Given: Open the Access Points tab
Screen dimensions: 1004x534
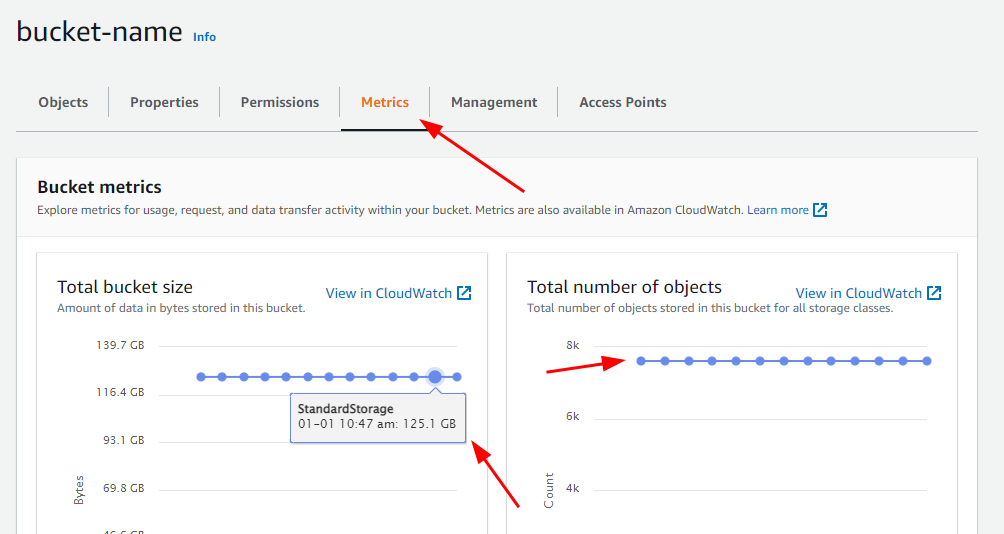Looking at the screenshot, I should click(622, 102).
